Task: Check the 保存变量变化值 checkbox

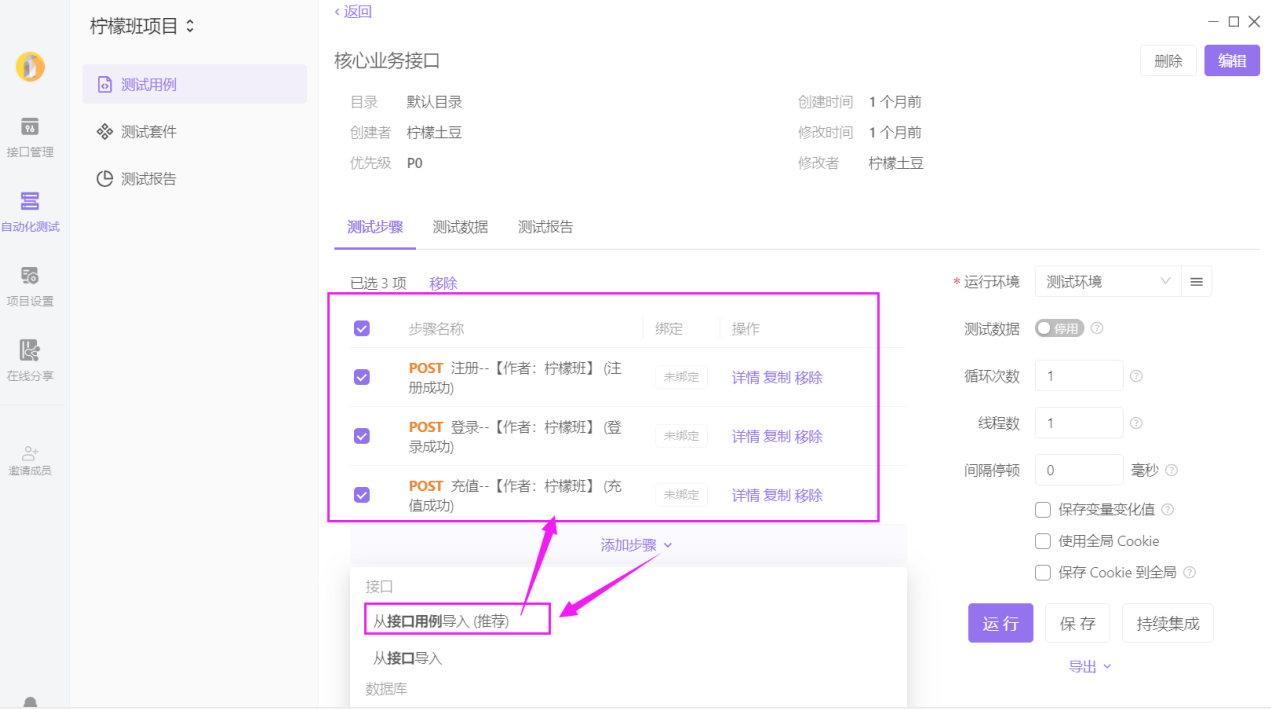Action: [x=1042, y=509]
